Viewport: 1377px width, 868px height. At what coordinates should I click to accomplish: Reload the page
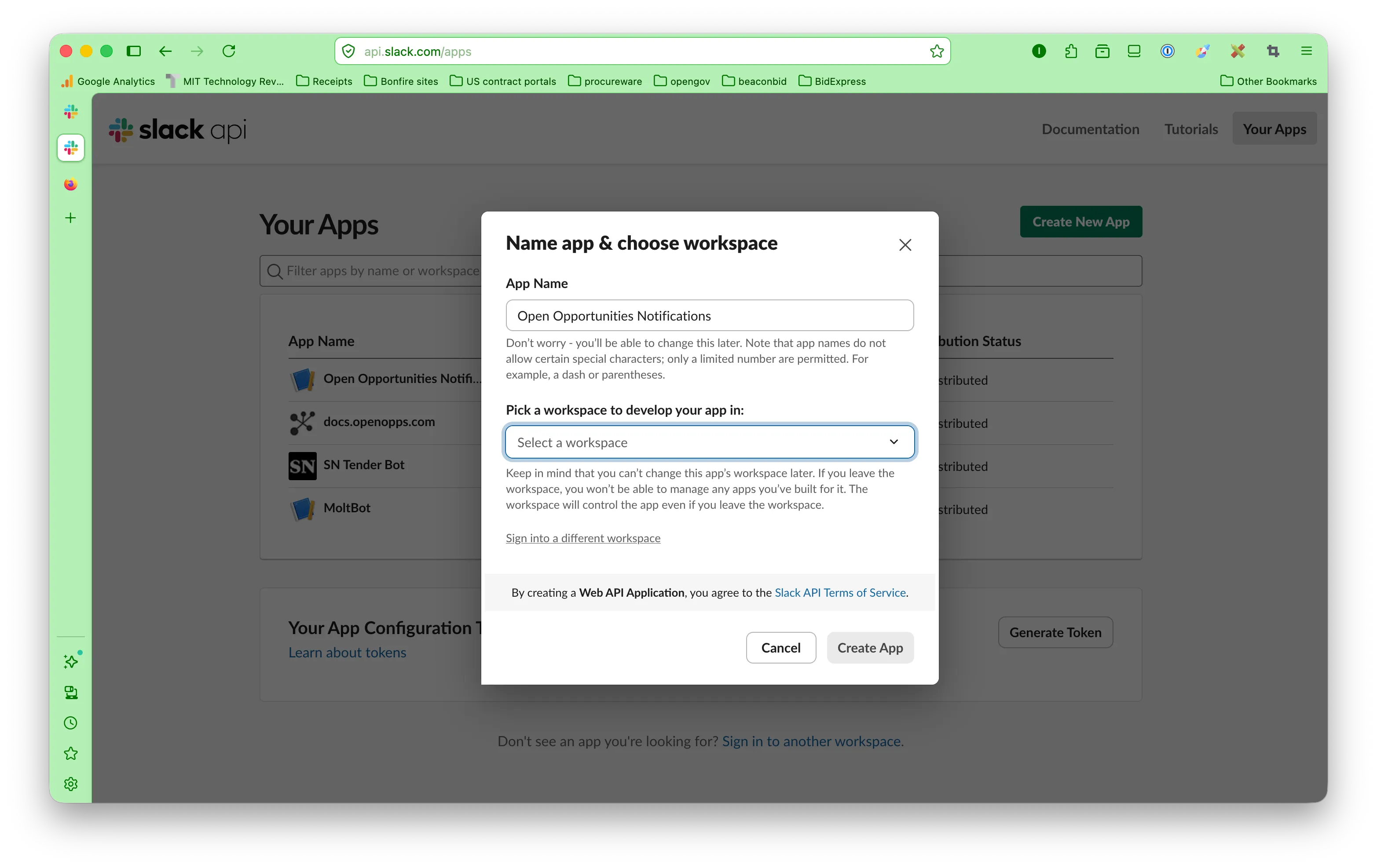[x=229, y=51]
